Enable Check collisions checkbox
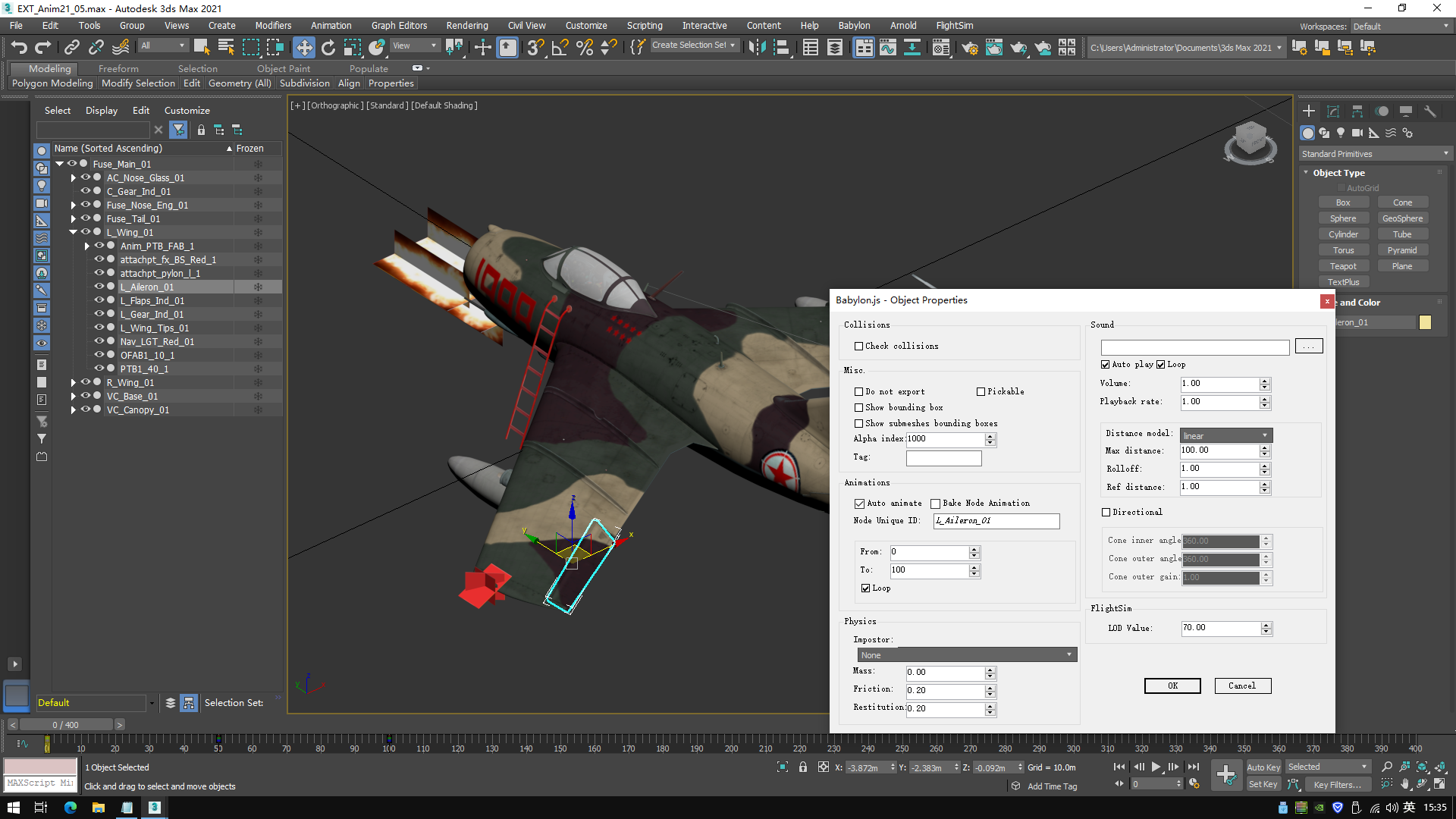The image size is (1456, 819). click(859, 346)
